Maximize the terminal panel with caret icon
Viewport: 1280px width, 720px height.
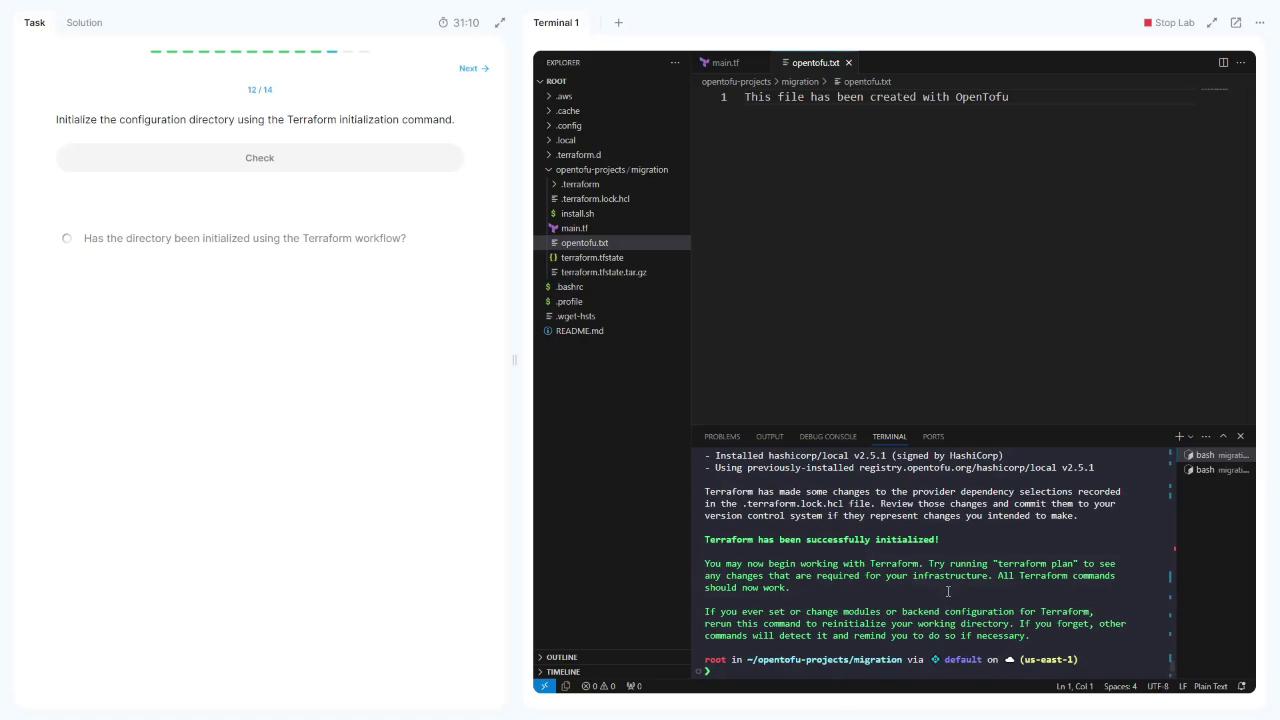point(1223,436)
